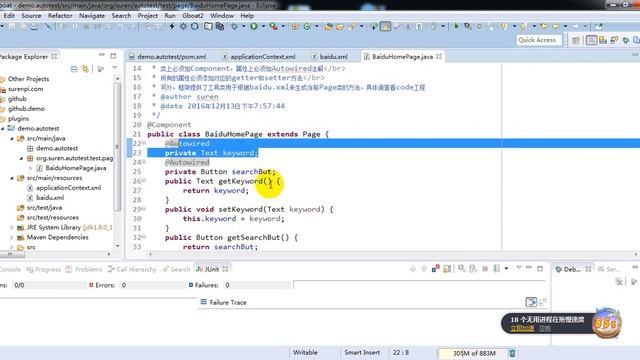Toggle fold marker at line 26 getKeyword method
Image resolution: width=640 pixels, height=360 pixels.
coord(144,180)
